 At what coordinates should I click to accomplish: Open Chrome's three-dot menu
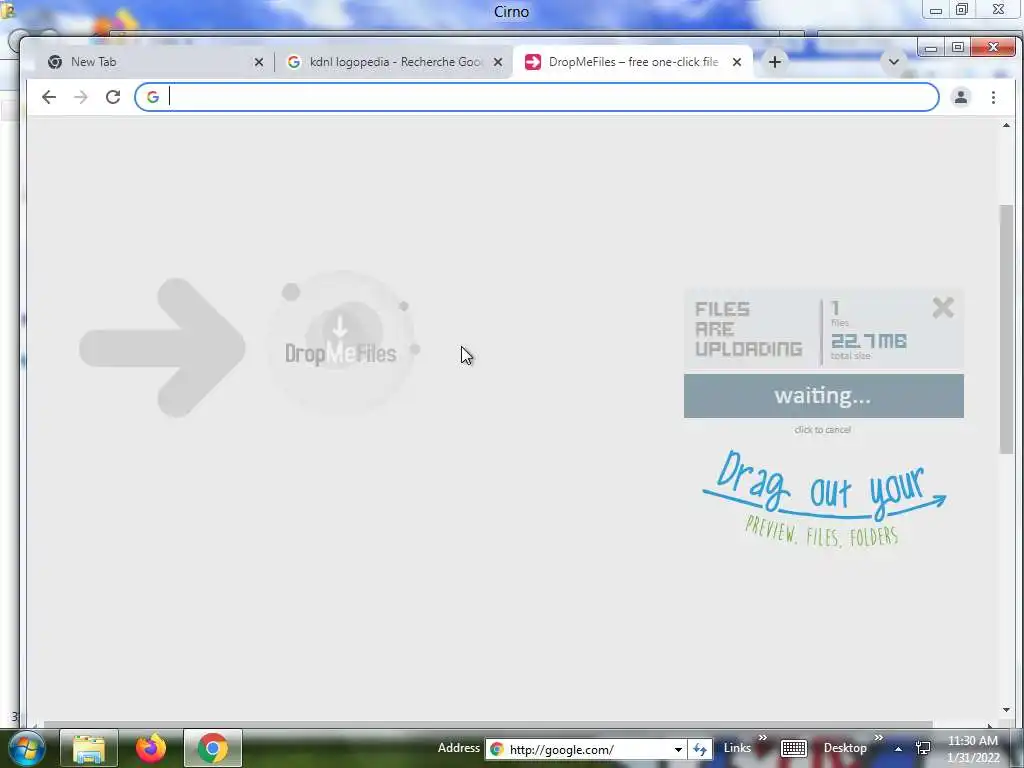993,97
